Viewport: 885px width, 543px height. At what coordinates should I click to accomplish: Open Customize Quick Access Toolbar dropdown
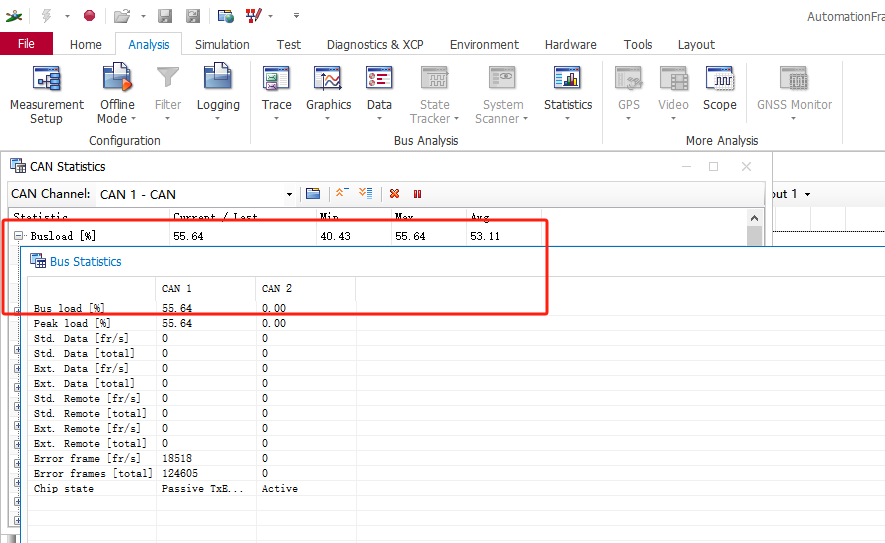pyautogui.click(x=296, y=16)
